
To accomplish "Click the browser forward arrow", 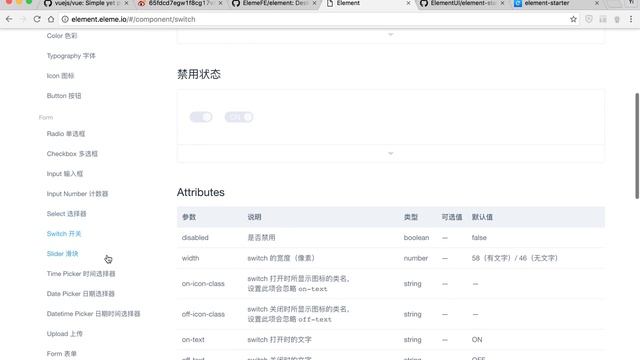I will coord(23,19).
